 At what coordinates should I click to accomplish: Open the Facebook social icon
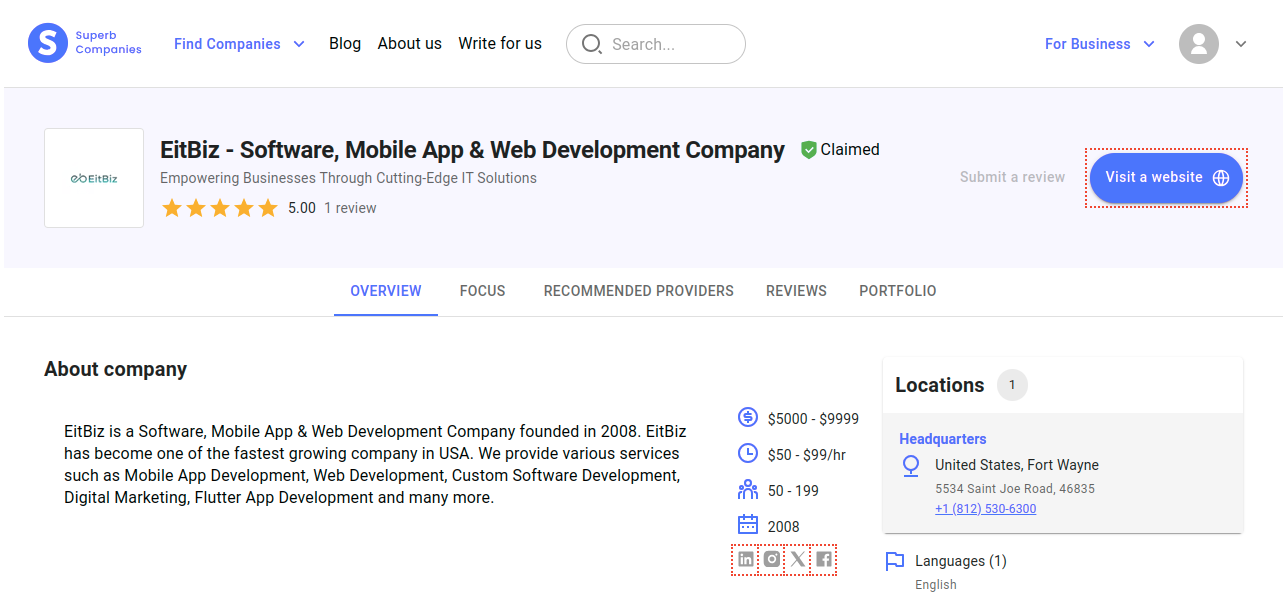[x=823, y=560]
